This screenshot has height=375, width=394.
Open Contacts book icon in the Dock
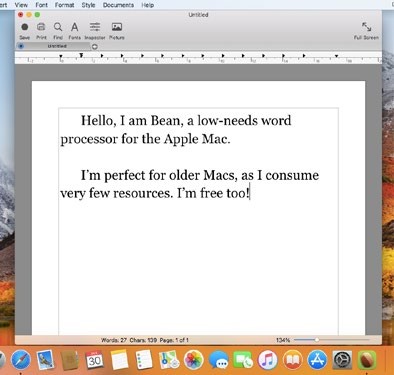click(70, 360)
